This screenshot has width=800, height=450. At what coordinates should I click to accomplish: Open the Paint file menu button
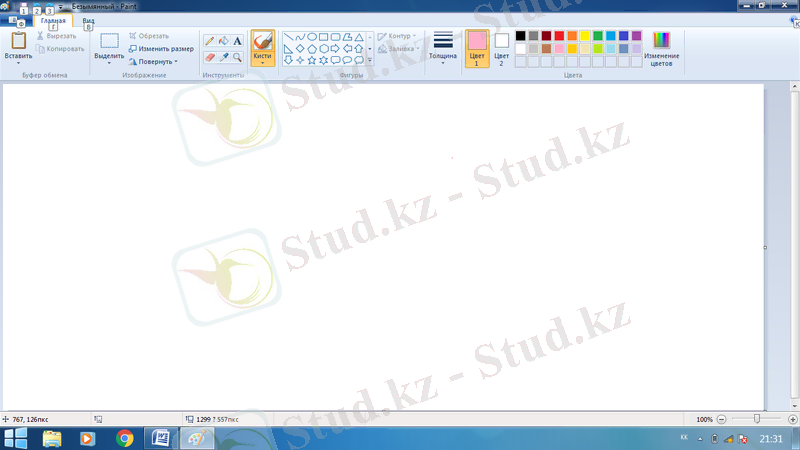16,20
